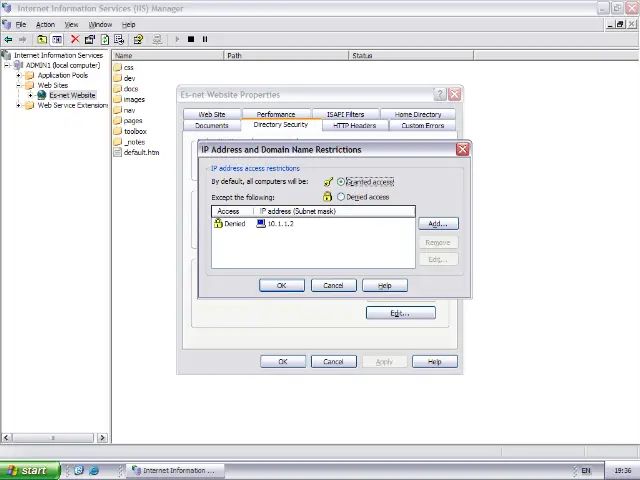Click the tree pane scroll left arrow
The image size is (640, 480).
pos(6,438)
